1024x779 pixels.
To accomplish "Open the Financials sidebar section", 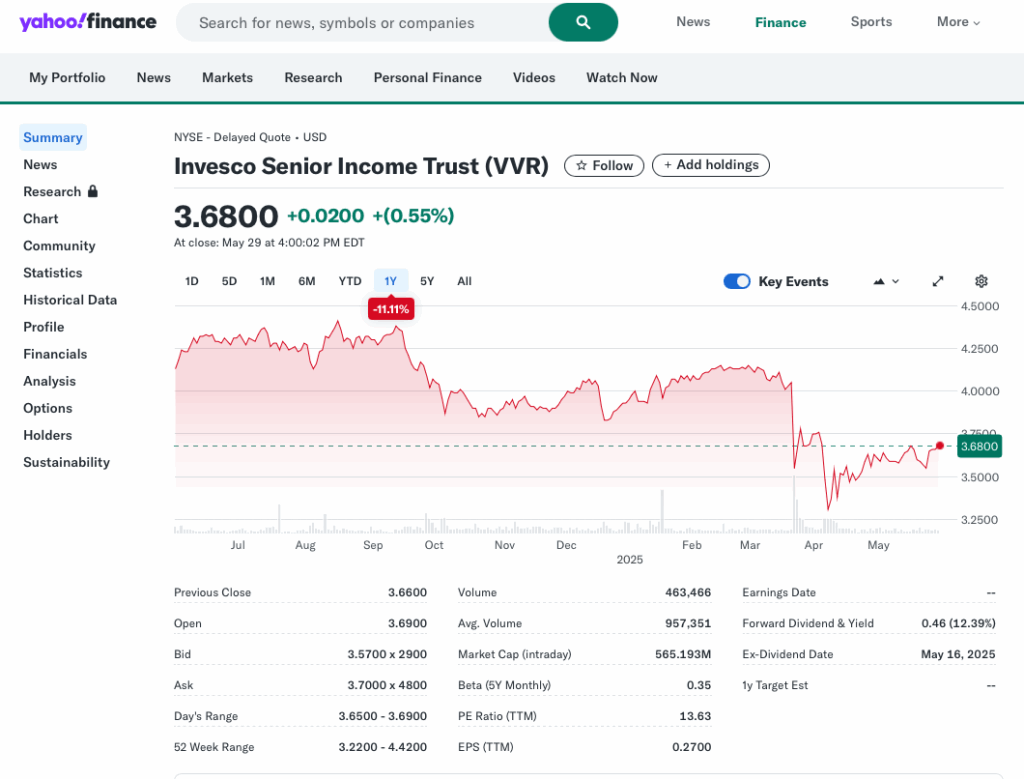I will (x=55, y=354).
